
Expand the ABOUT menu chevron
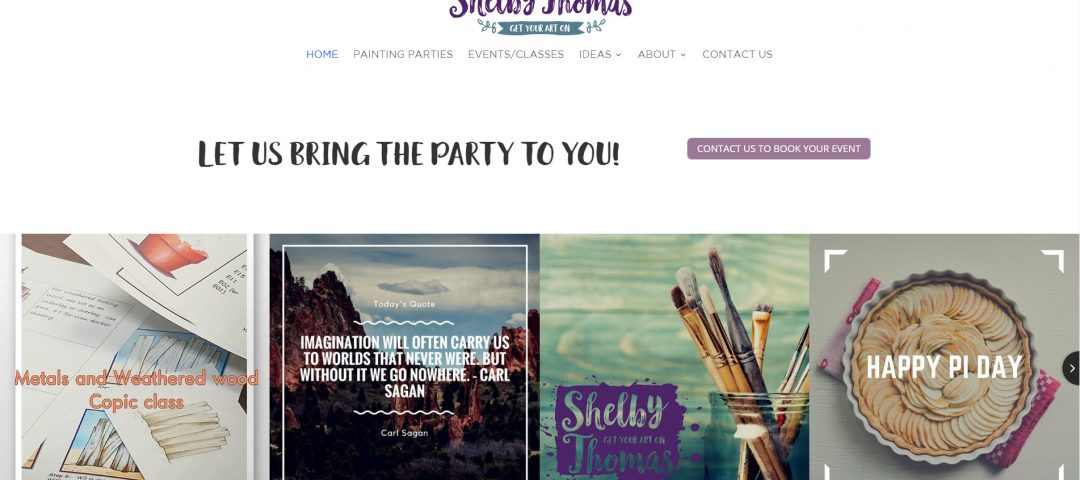point(683,54)
